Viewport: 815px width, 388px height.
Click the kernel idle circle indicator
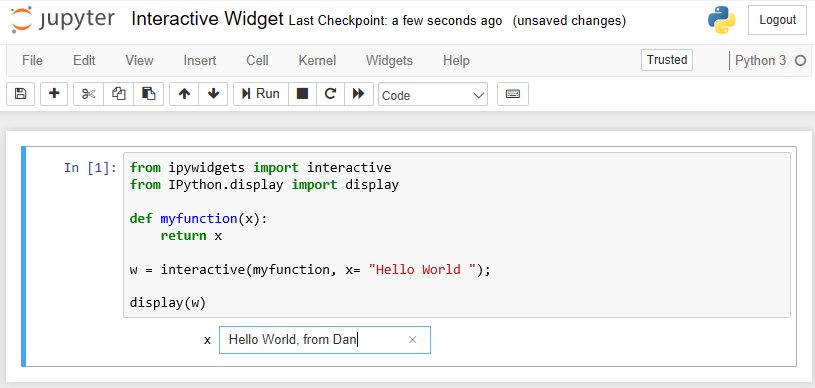[800, 61]
